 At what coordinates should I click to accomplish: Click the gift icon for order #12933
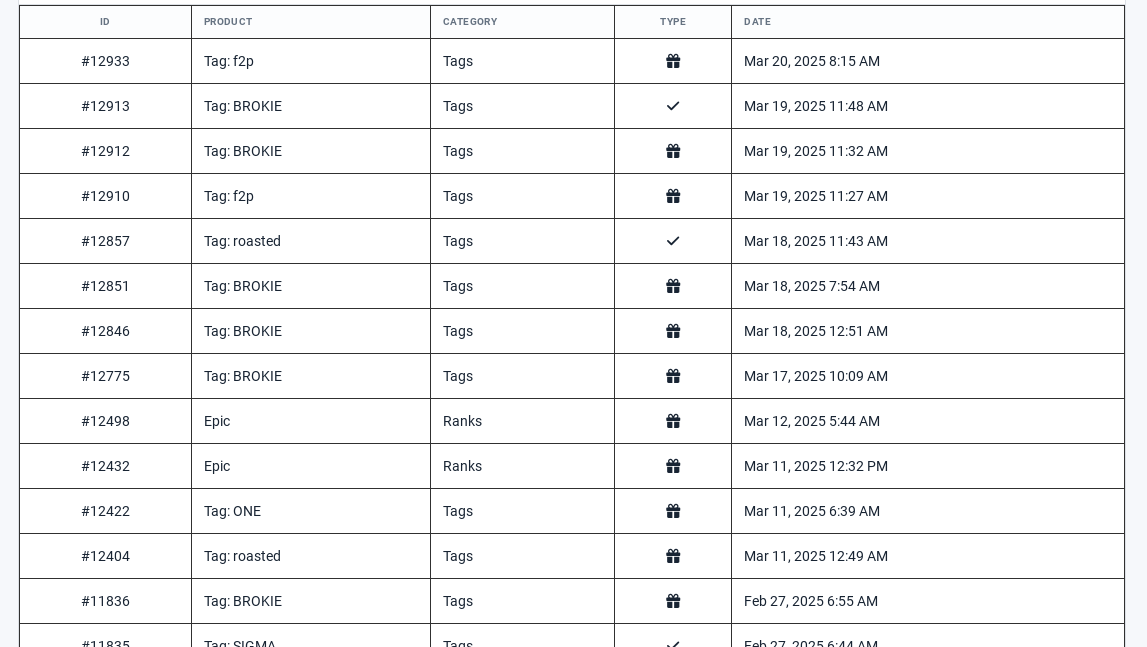[x=673, y=61]
